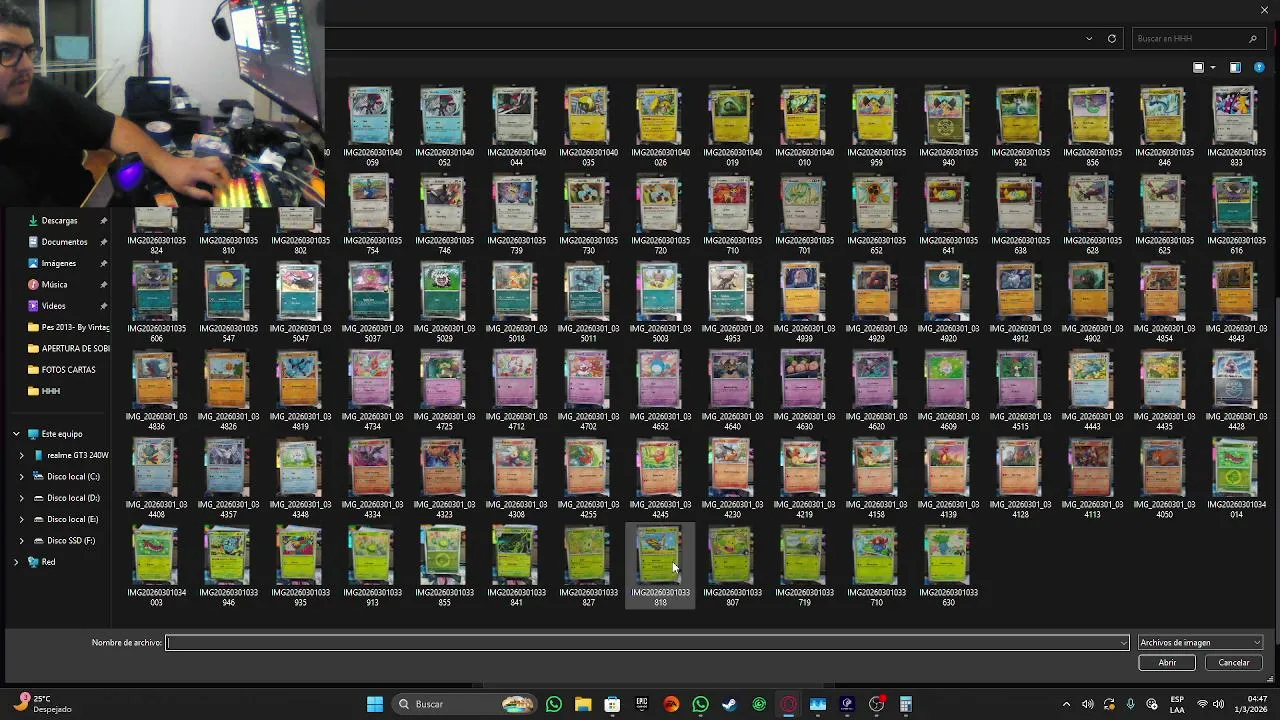Open Epic Games Launcher from the taskbar
This screenshot has height=720, width=1280.
[642, 704]
